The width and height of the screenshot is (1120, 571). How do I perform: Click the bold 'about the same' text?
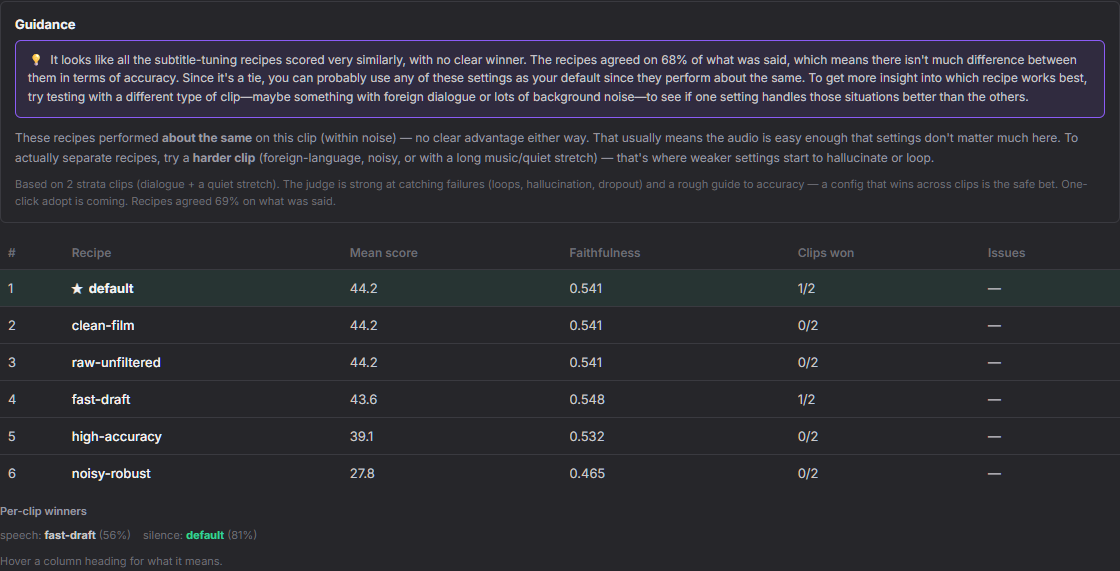pos(206,137)
